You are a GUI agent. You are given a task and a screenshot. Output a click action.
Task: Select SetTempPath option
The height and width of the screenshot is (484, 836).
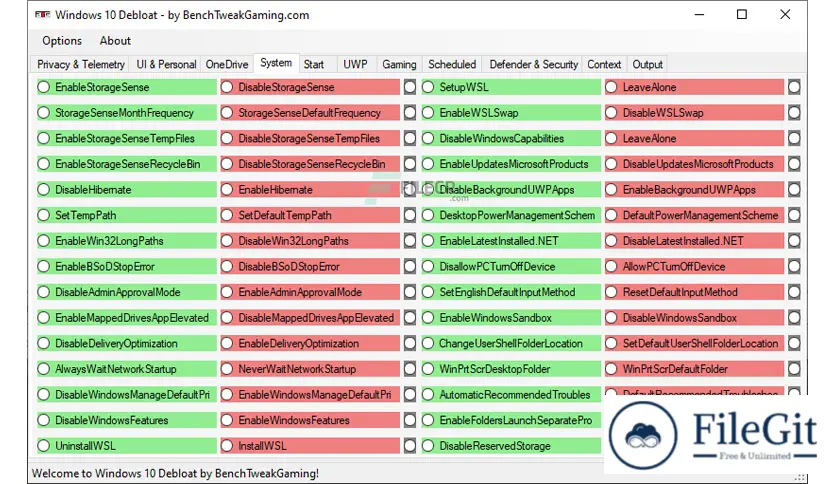click(x=127, y=215)
